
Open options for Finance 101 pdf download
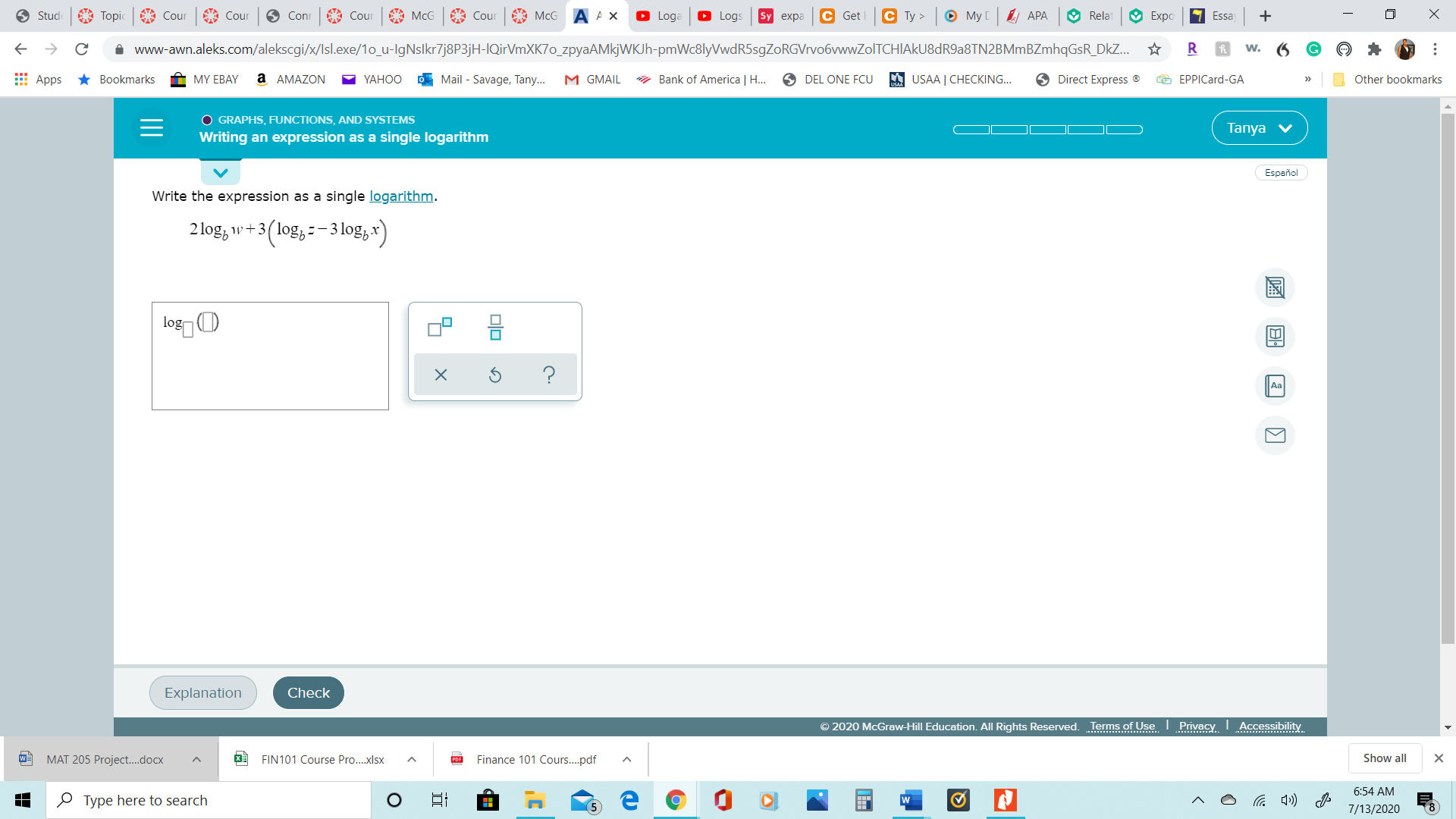click(x=626, y=759)
